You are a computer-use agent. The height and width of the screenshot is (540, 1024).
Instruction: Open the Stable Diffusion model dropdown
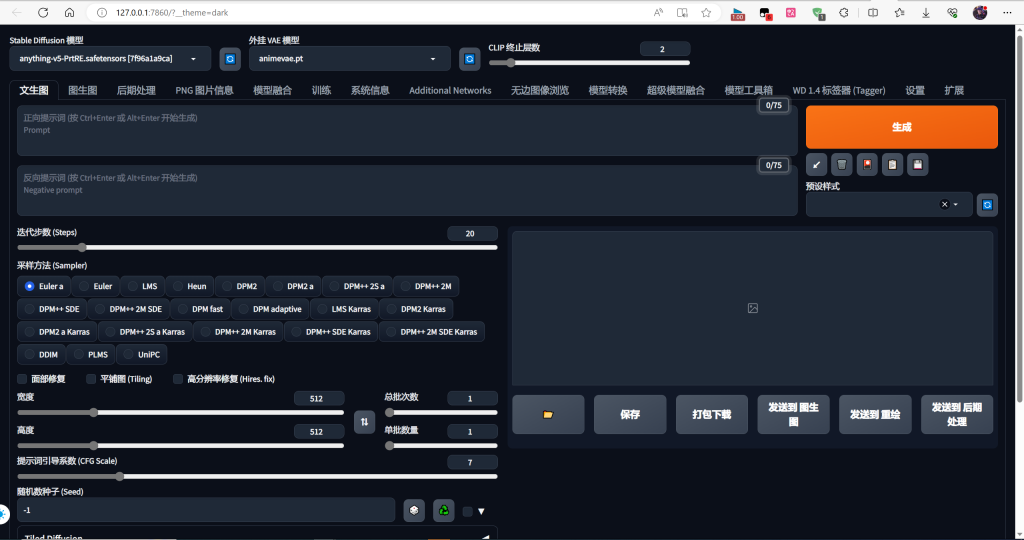[x=110, y=59]
